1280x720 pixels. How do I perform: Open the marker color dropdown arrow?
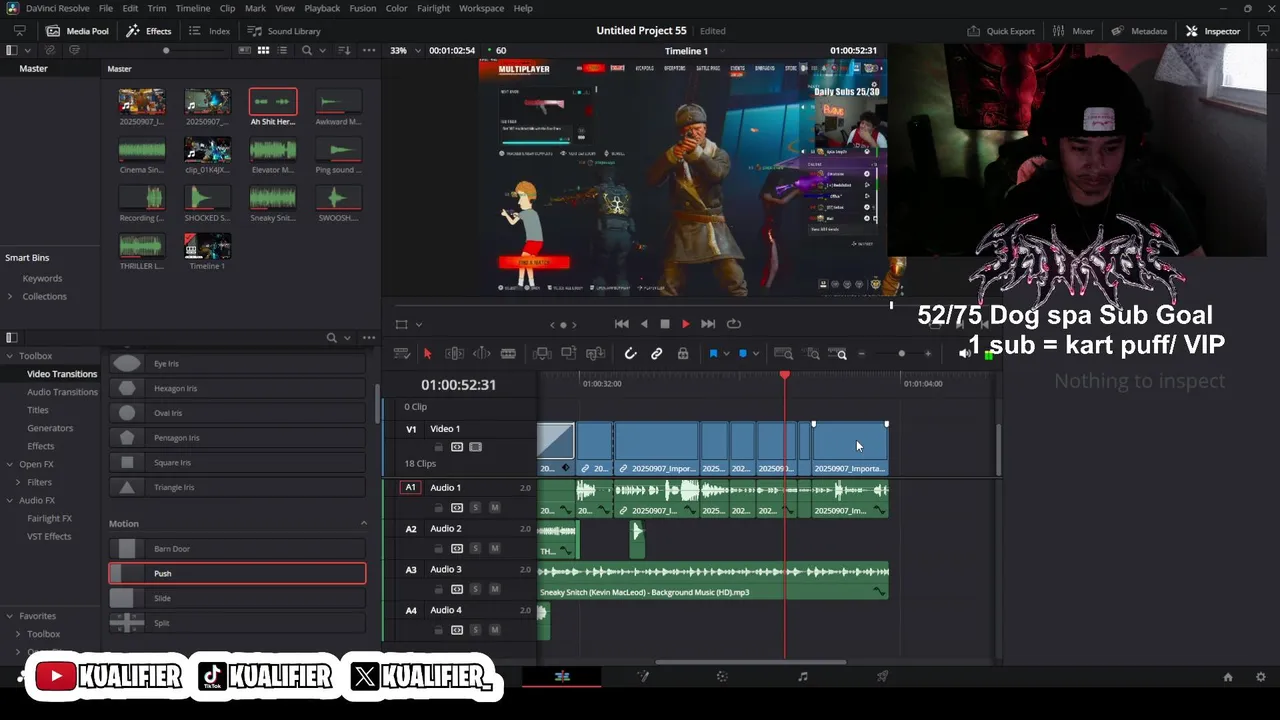coord(756,354)
